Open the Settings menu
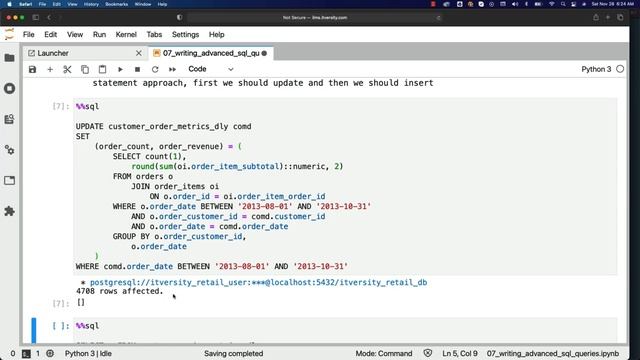640x360 pixels. click(x=185, y=35)
